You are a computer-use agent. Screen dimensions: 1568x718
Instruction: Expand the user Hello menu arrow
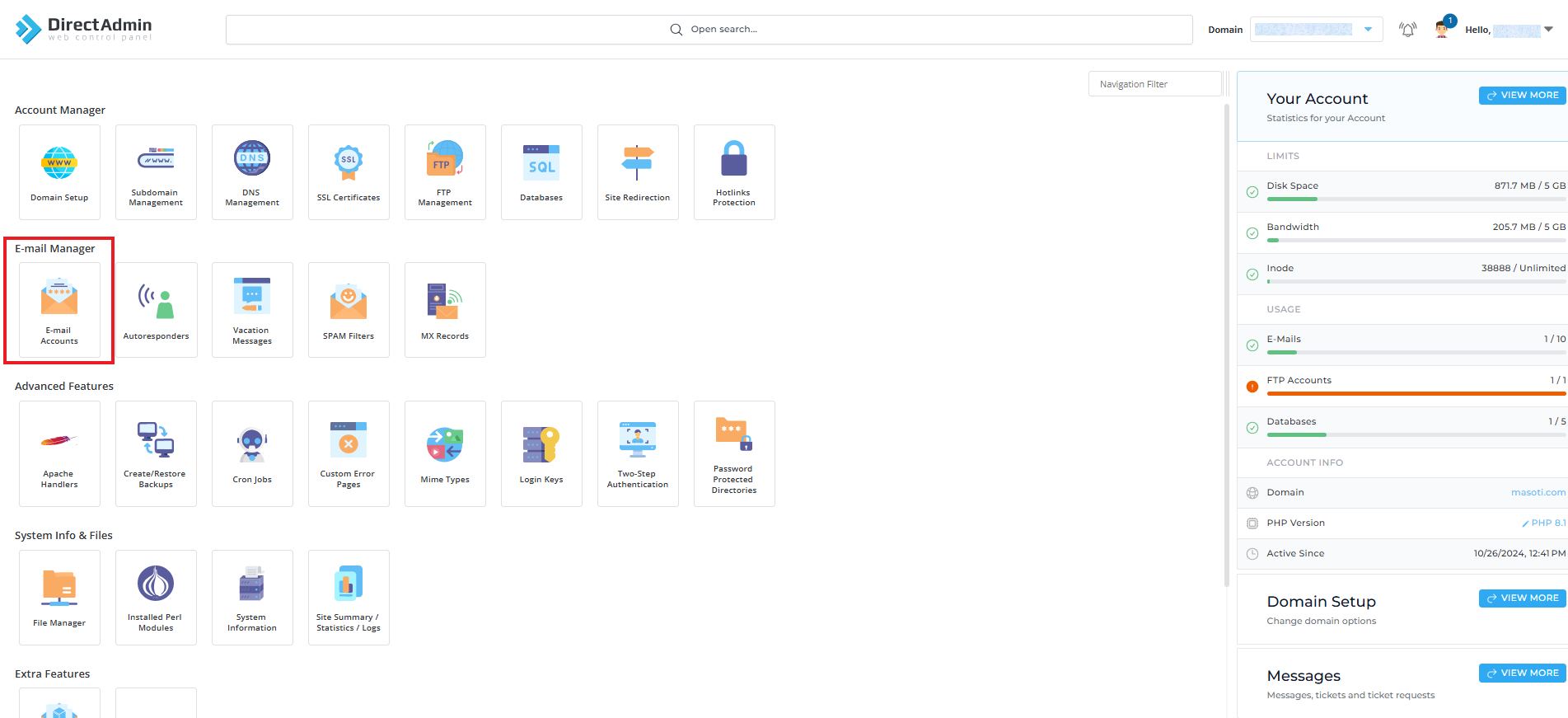pos(1548,30)
